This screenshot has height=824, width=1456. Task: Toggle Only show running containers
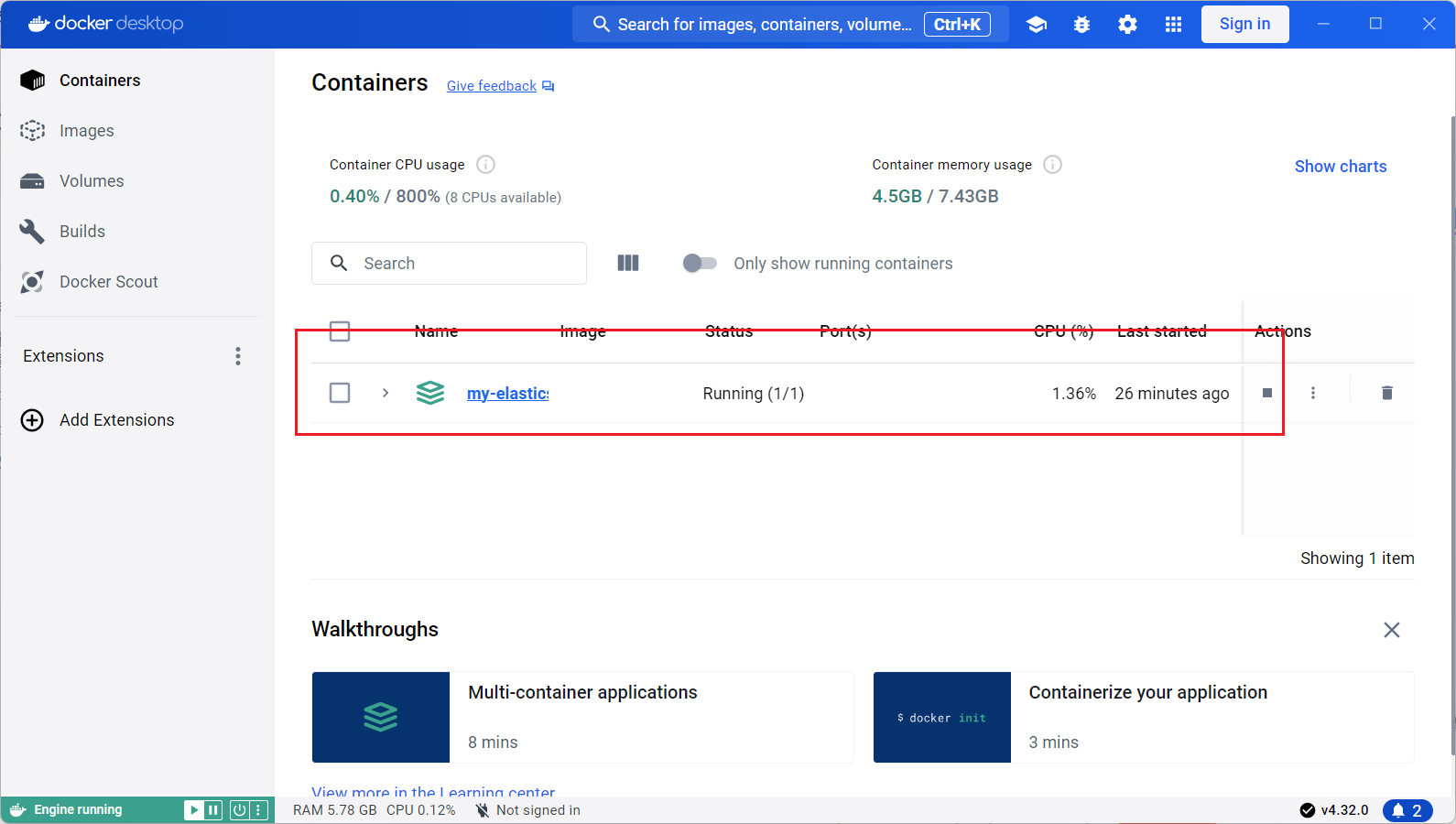[x=700, y=264]
